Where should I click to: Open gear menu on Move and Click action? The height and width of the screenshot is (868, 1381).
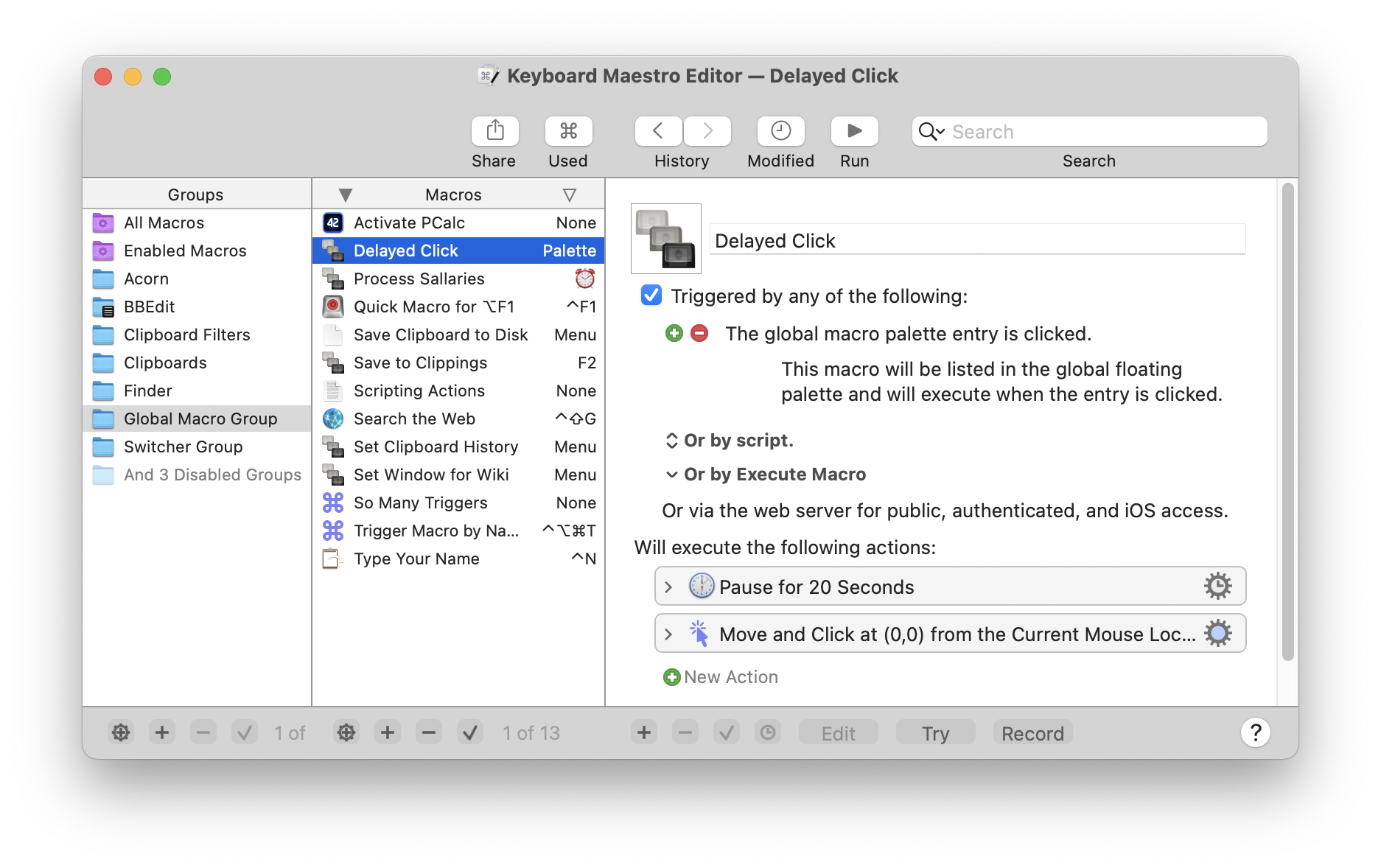[1218, 633]
